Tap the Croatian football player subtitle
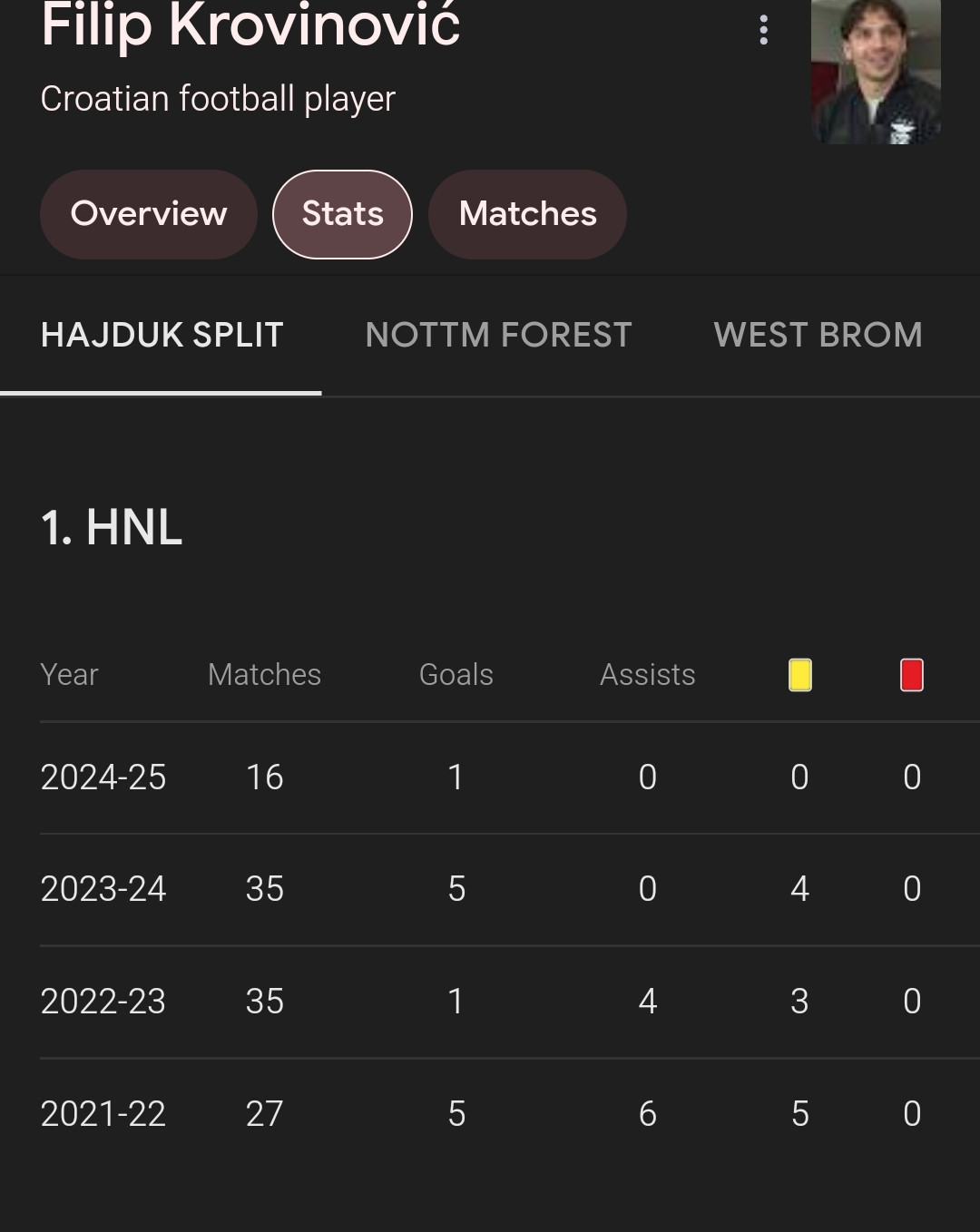 coord(218,99)
